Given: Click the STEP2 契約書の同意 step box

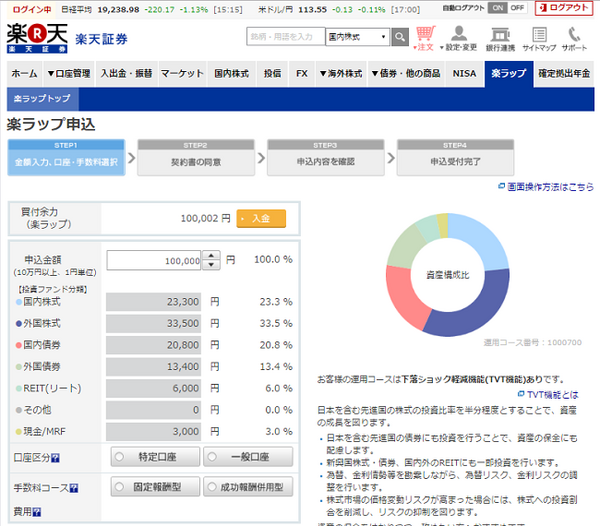Looking at the screenshot, I should [x=196, y=157].
